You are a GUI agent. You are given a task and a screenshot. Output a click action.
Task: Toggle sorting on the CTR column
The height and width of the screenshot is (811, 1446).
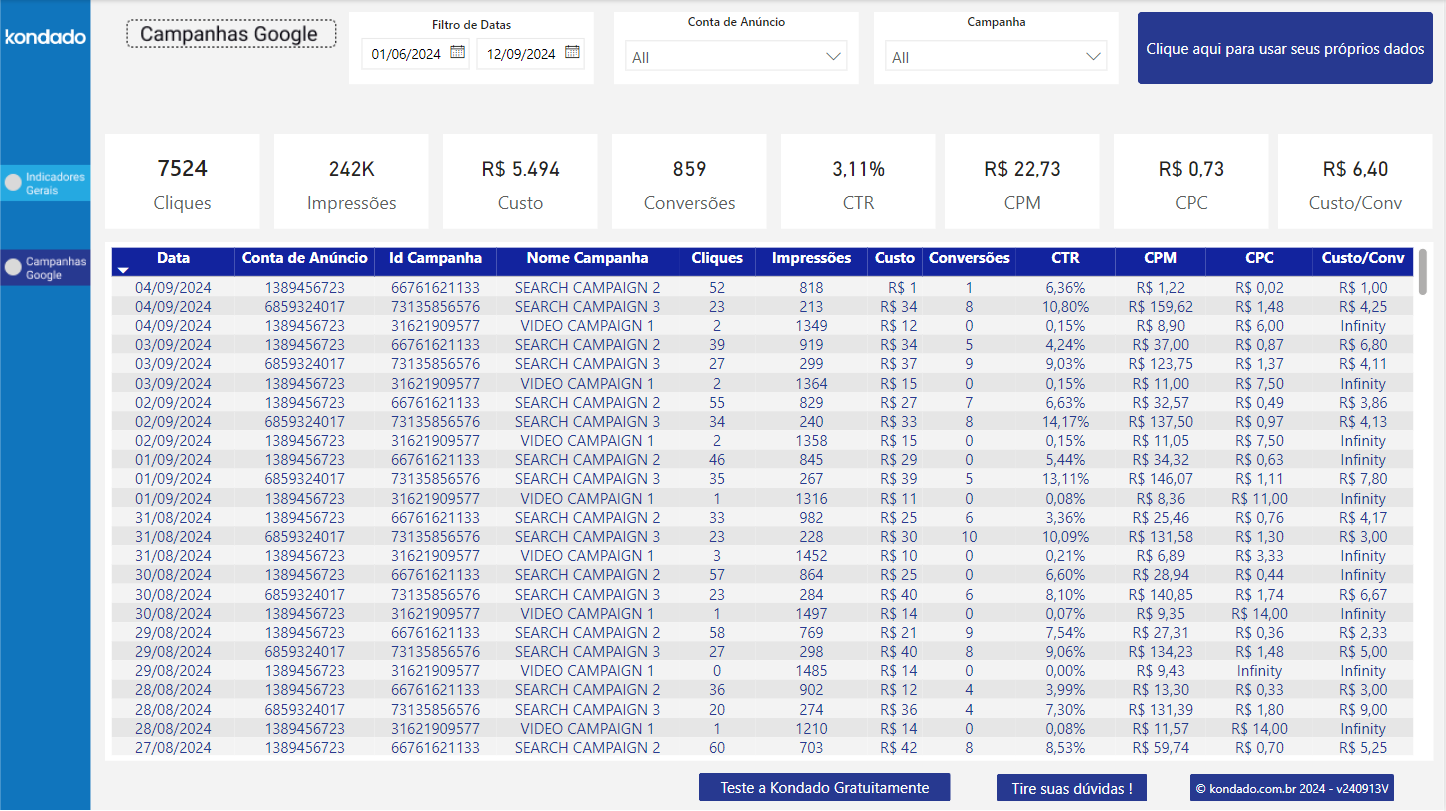[x=1065, y=258]
